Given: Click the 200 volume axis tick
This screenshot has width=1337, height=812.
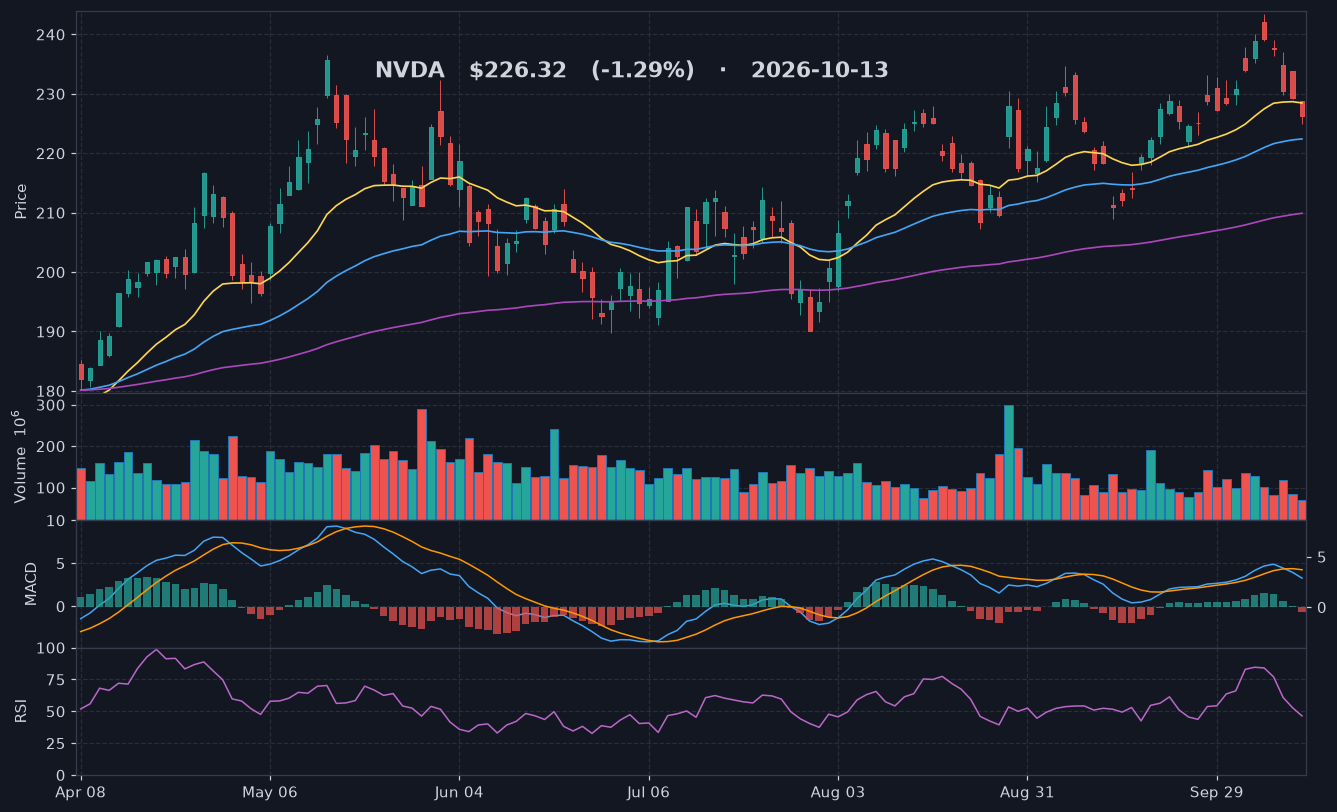Looking at the screenshot, I should click(x=51, y=447).
